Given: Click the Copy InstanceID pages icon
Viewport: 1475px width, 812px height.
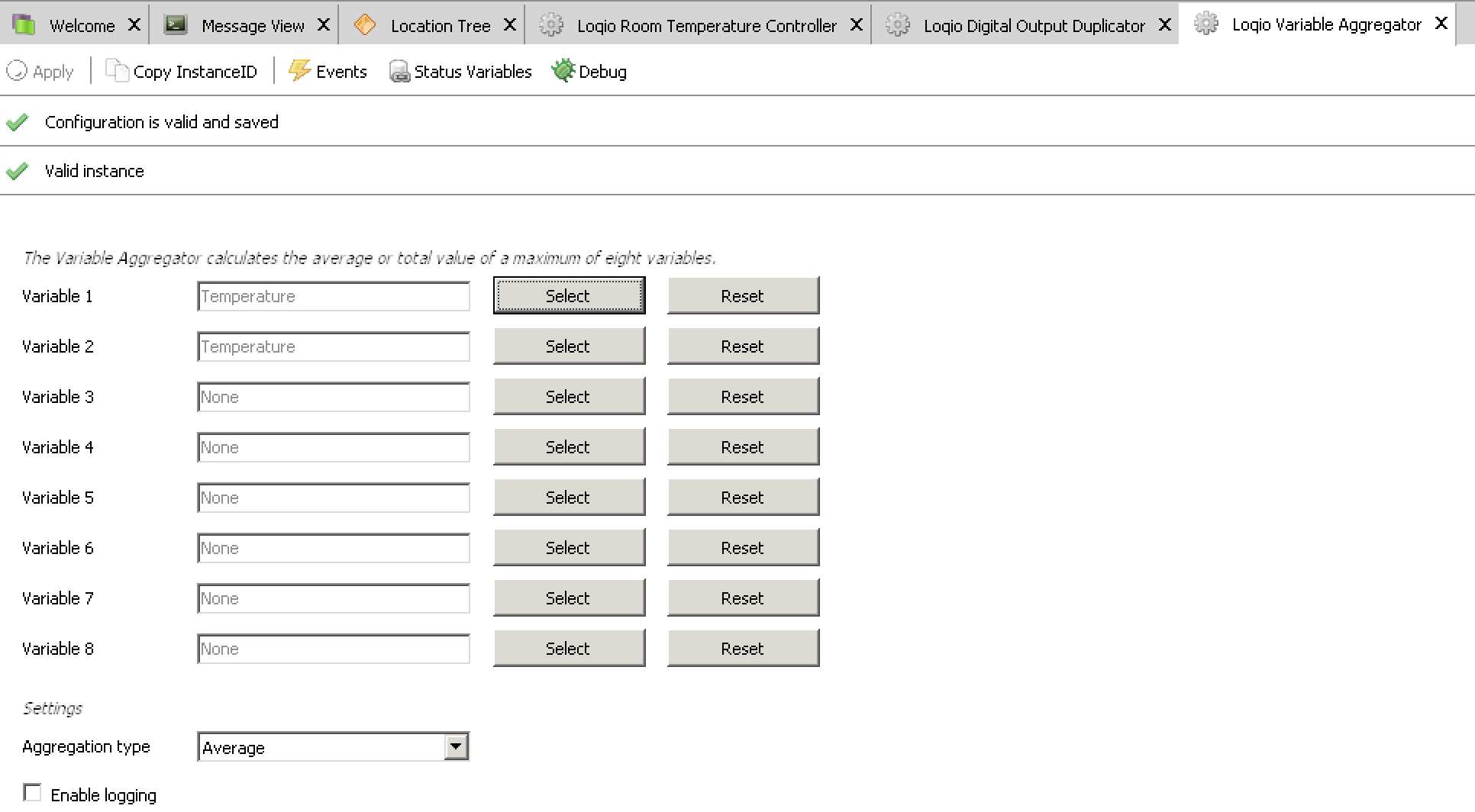Looking at the screenshot, I should tap(117, 70).
